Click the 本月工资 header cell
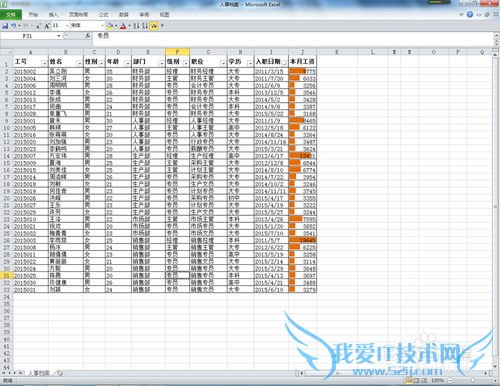This screenshot has width=500, height=386. [x=302, y=62]
